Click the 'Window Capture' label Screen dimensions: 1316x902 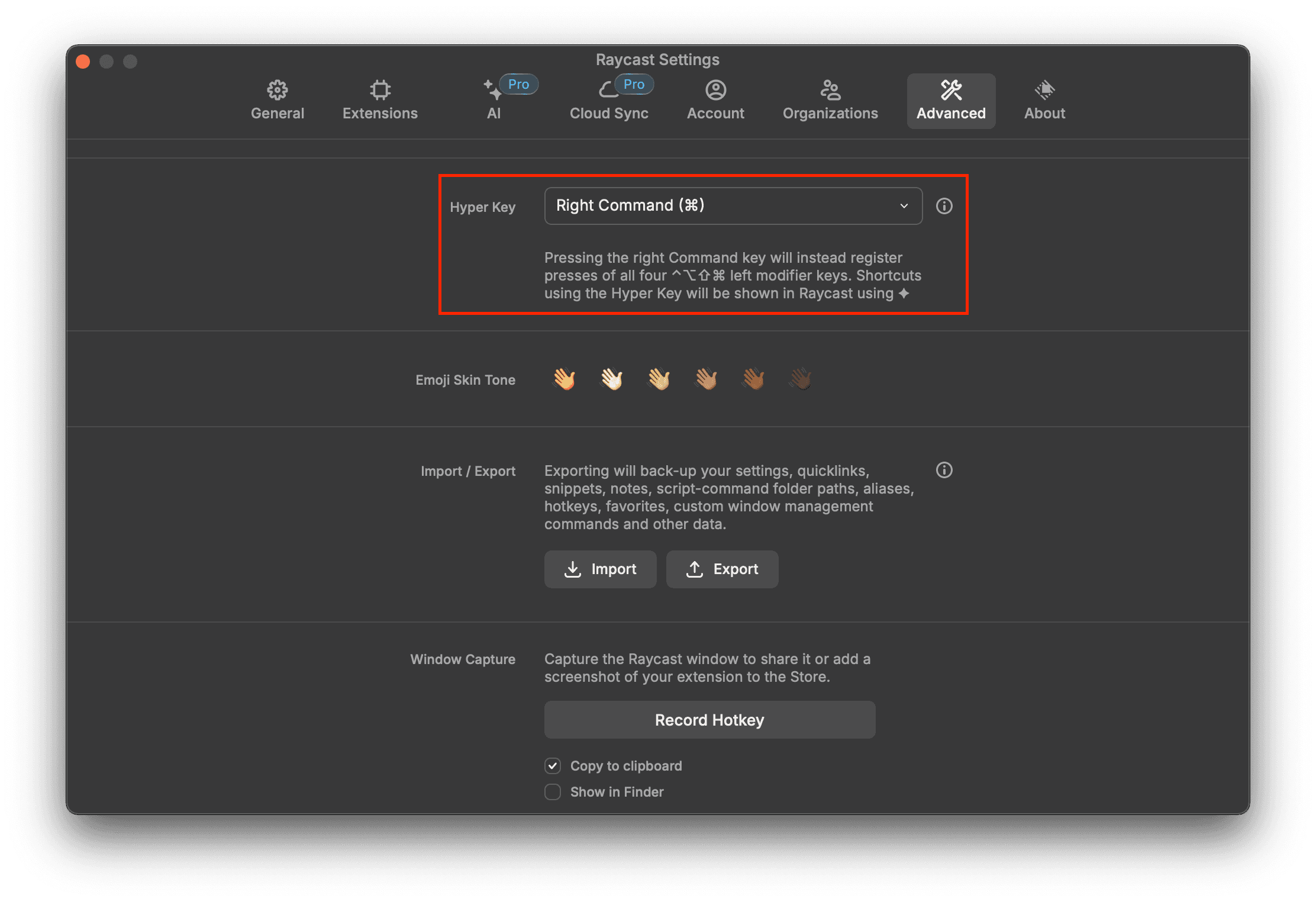click(463, 659)
